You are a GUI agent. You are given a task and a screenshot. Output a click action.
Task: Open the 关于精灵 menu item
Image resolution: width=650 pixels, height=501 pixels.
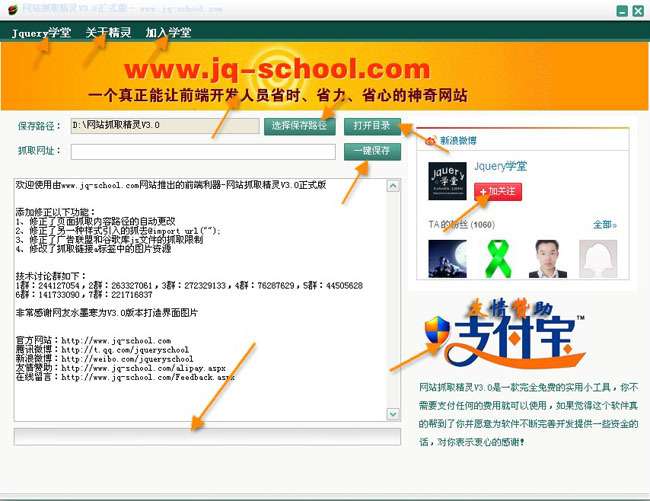tap(108, 32)
